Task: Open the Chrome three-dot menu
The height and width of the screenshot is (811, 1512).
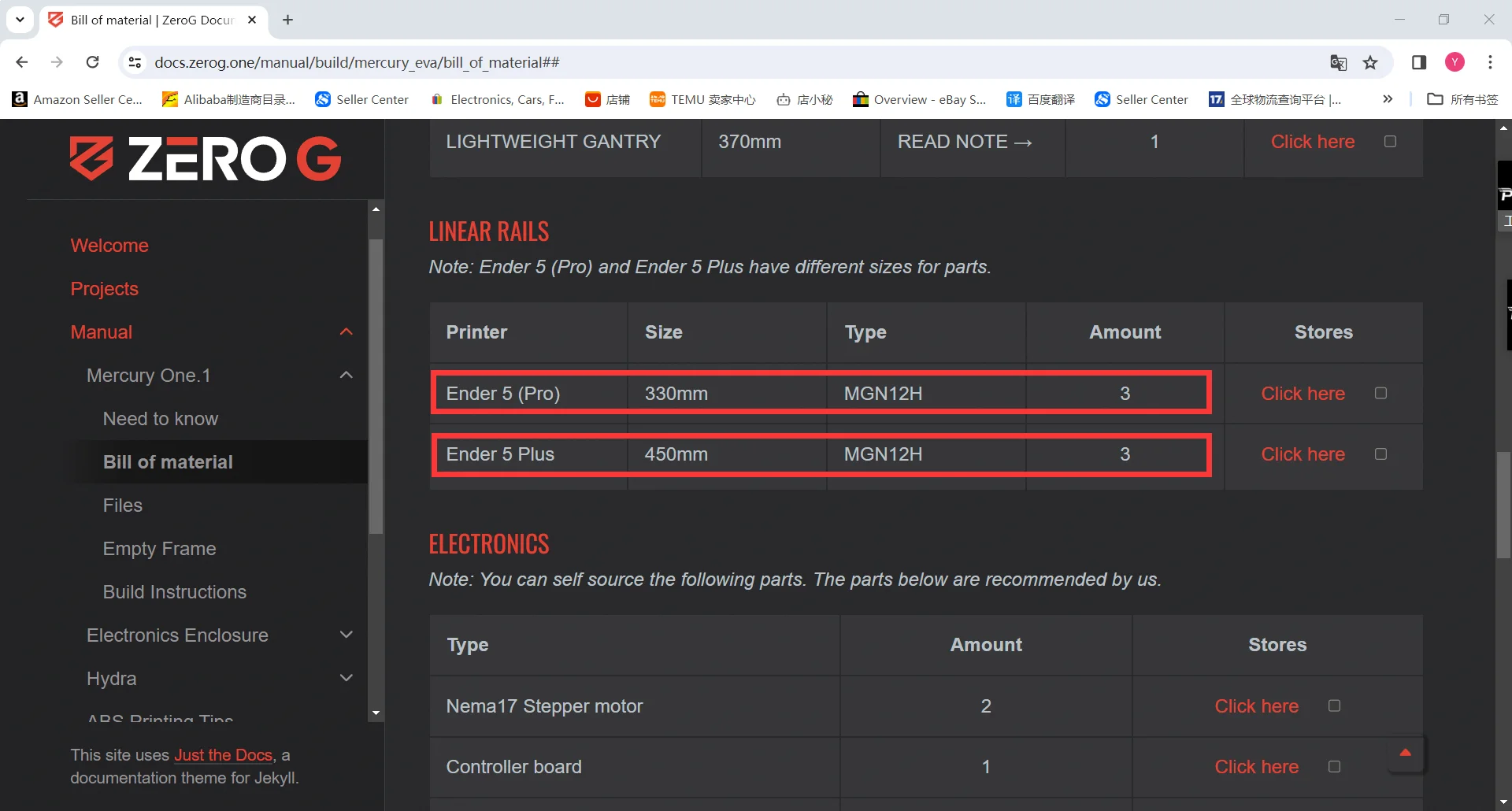Action: pos(1490,62)
